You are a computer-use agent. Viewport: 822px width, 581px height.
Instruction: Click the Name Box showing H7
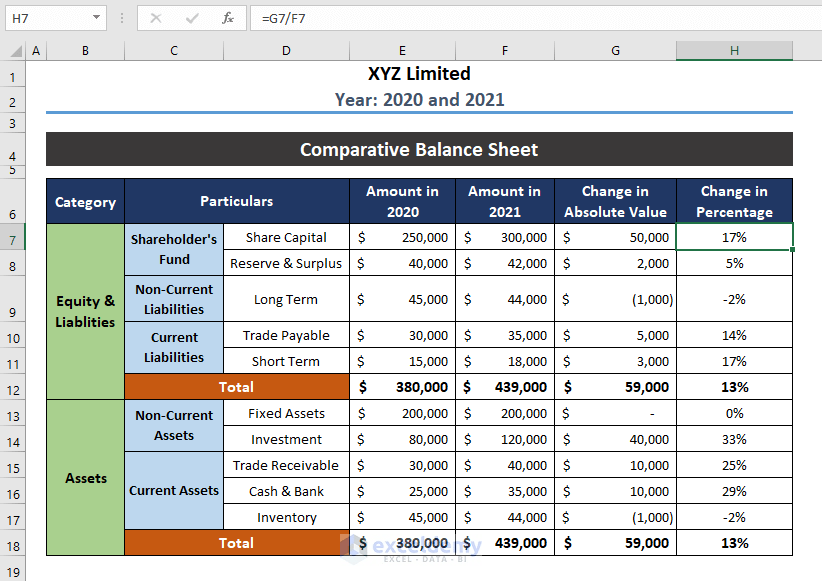(45, 17)
